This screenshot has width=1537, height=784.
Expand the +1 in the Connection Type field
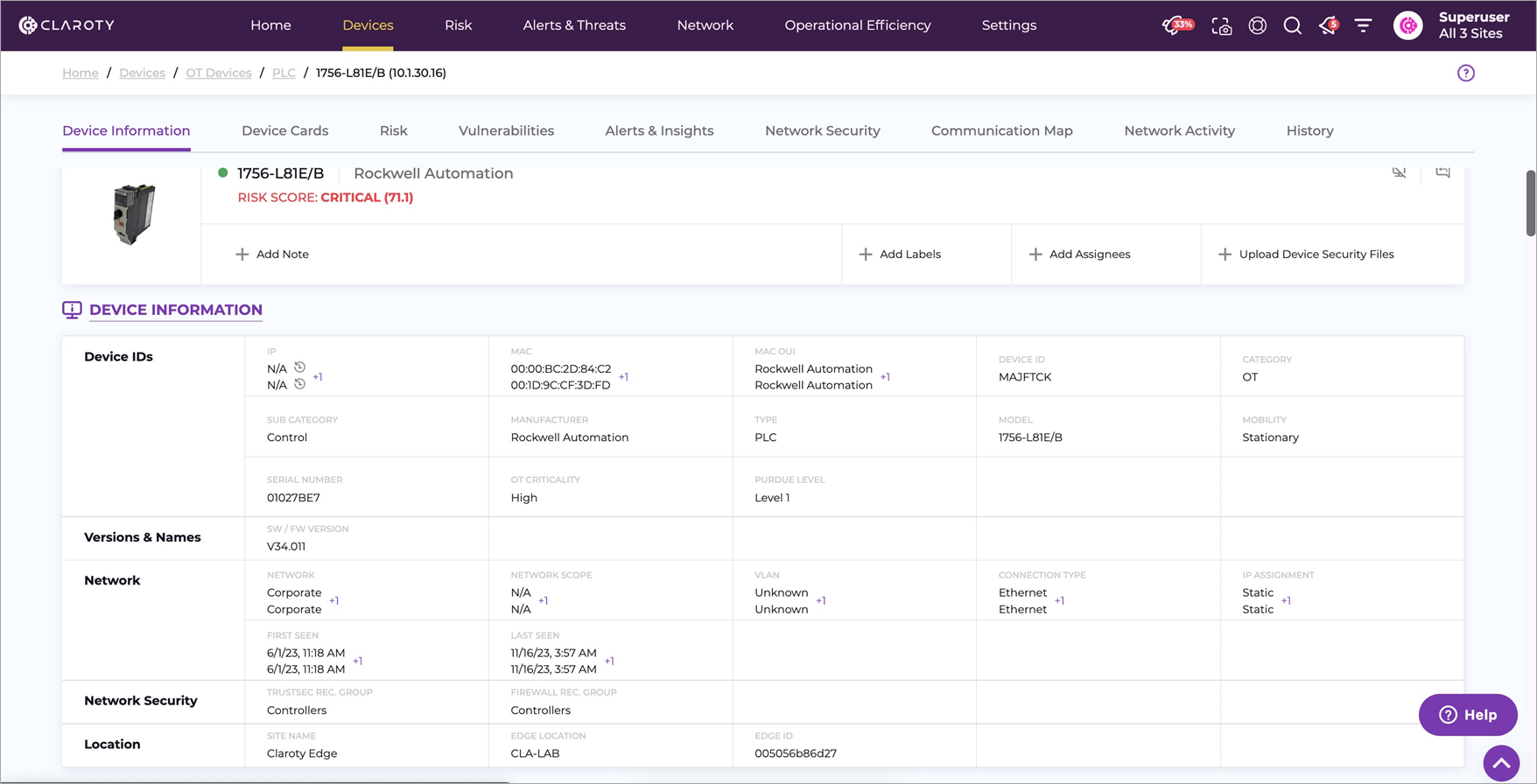pos(1059,601)
